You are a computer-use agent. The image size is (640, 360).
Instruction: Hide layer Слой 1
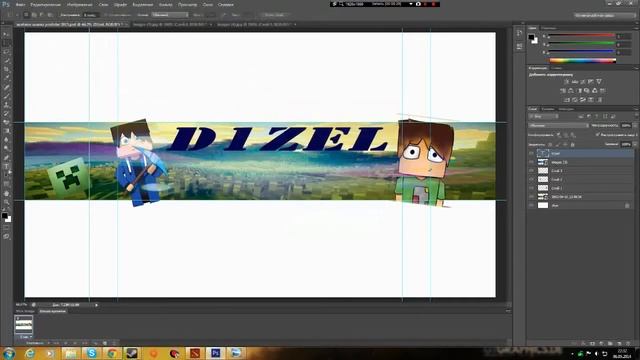531,188
